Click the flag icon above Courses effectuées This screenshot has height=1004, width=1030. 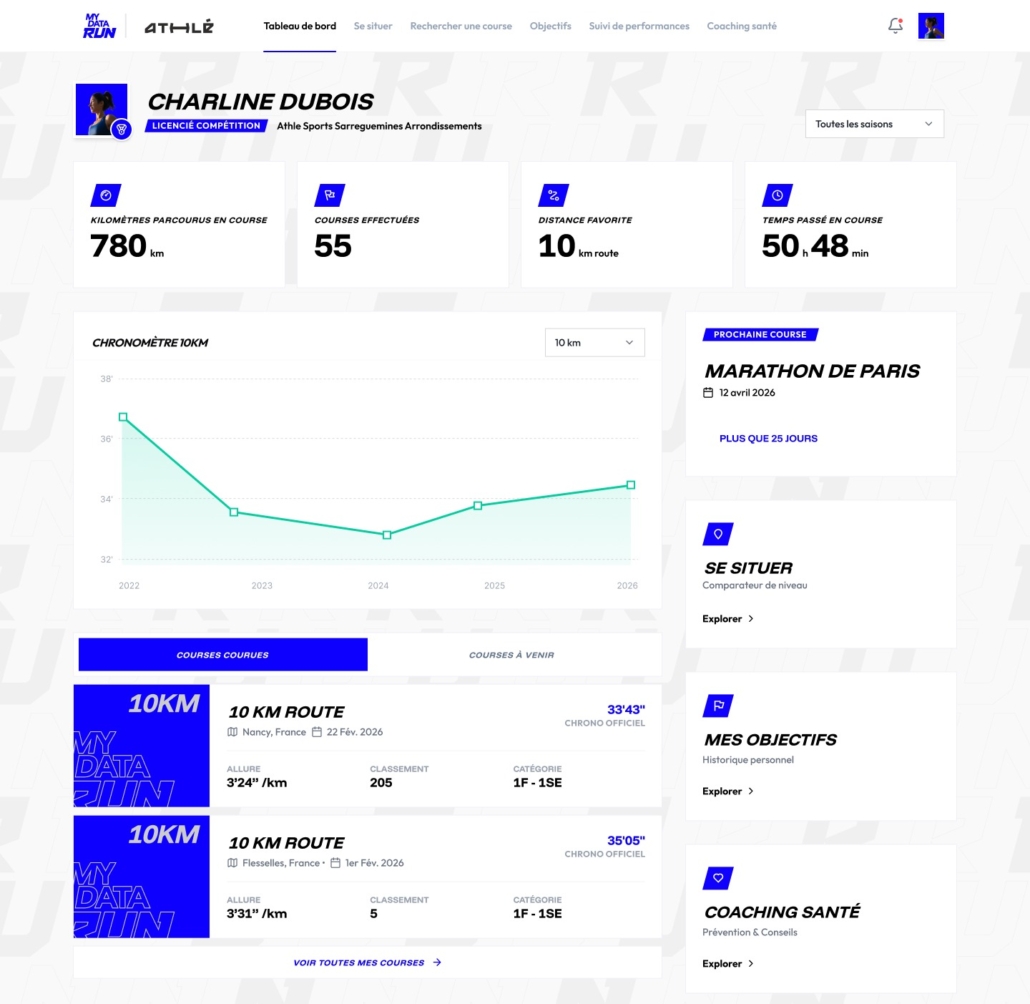[x=330, y=195]
